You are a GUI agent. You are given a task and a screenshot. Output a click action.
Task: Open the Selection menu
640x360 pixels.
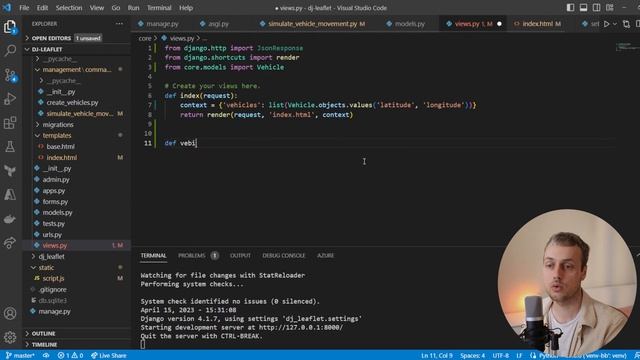coord(69,8)
